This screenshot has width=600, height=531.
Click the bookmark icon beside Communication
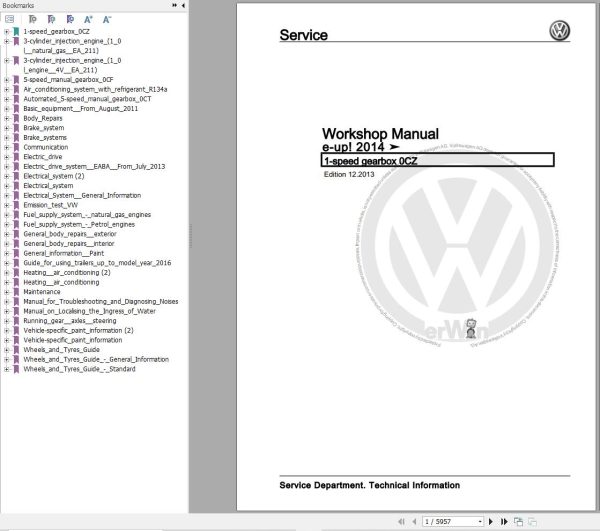click(16, 147)
